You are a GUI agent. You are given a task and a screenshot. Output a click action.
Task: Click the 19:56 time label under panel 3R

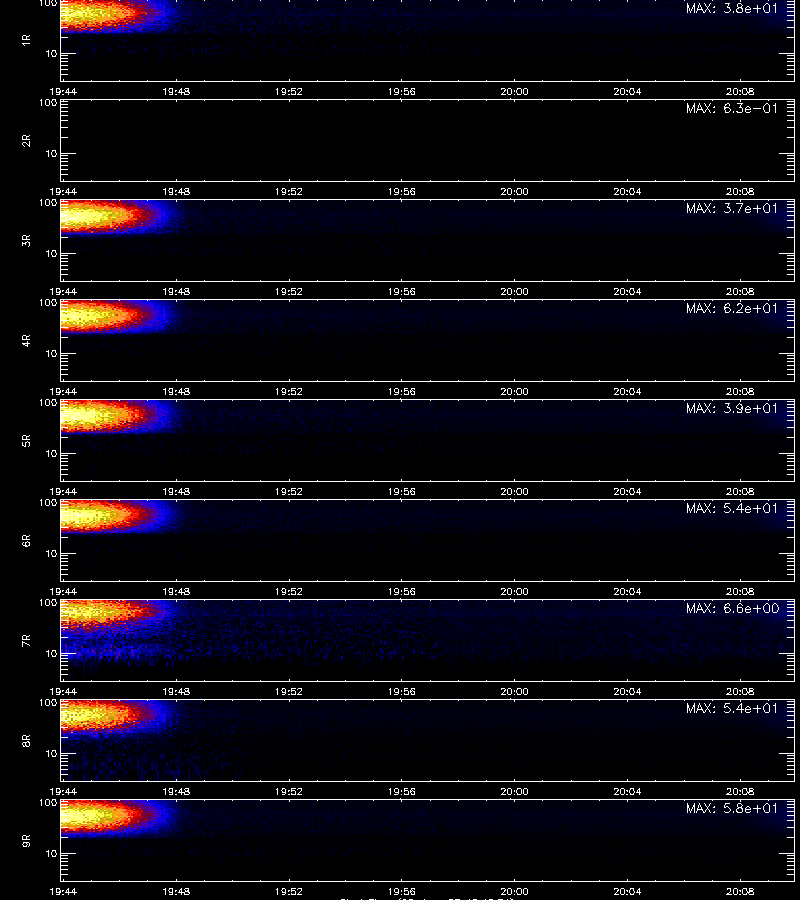(x=402, y=291)
